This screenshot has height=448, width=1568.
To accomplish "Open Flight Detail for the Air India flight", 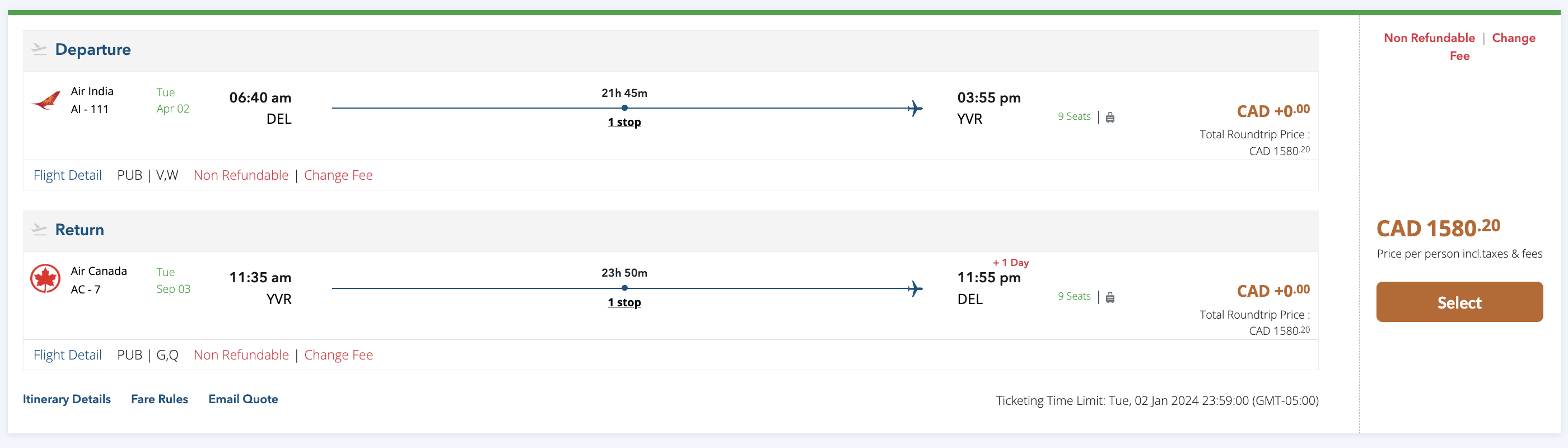I will (68, 175).
